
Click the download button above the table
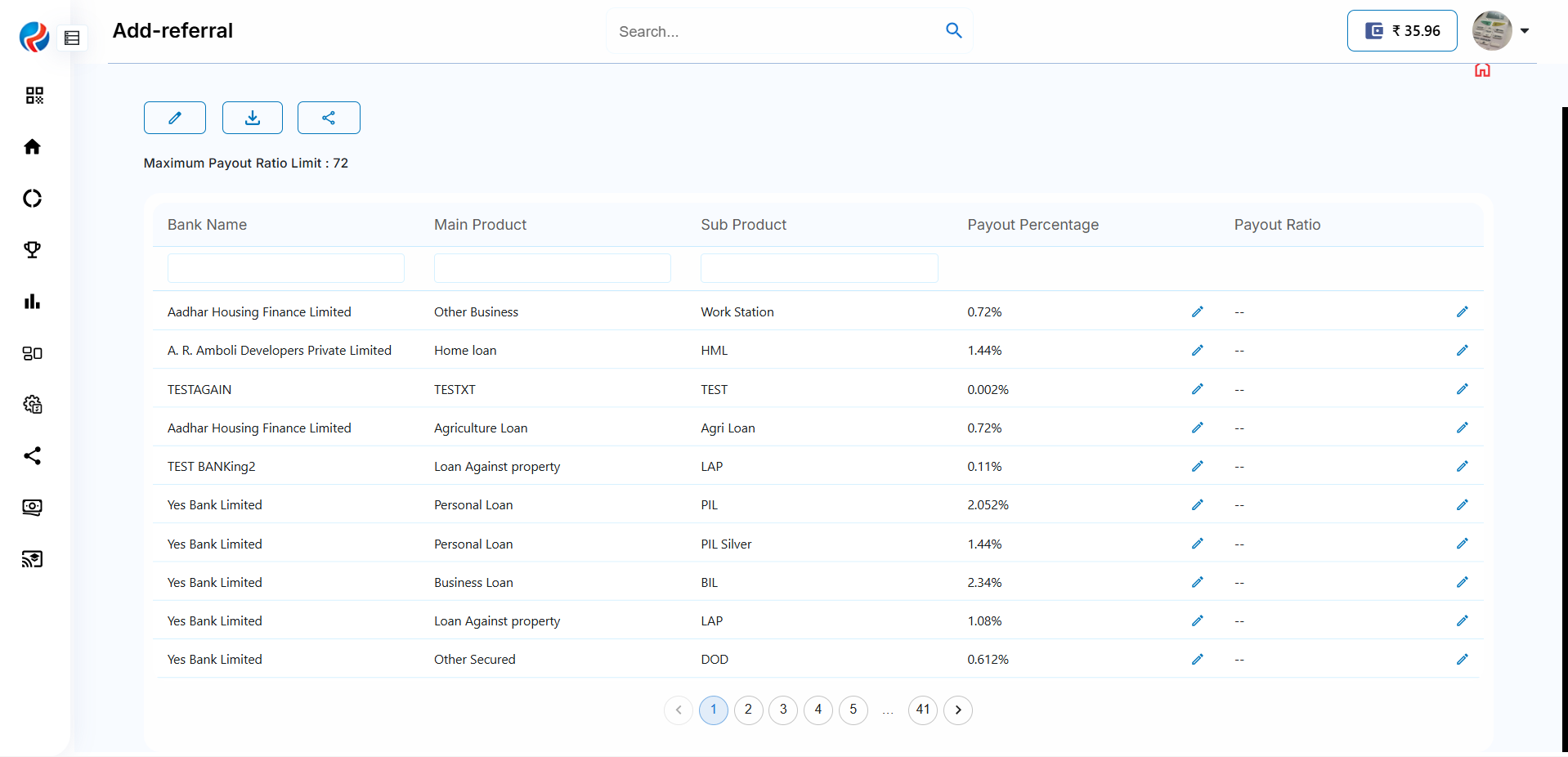point(253,118)
